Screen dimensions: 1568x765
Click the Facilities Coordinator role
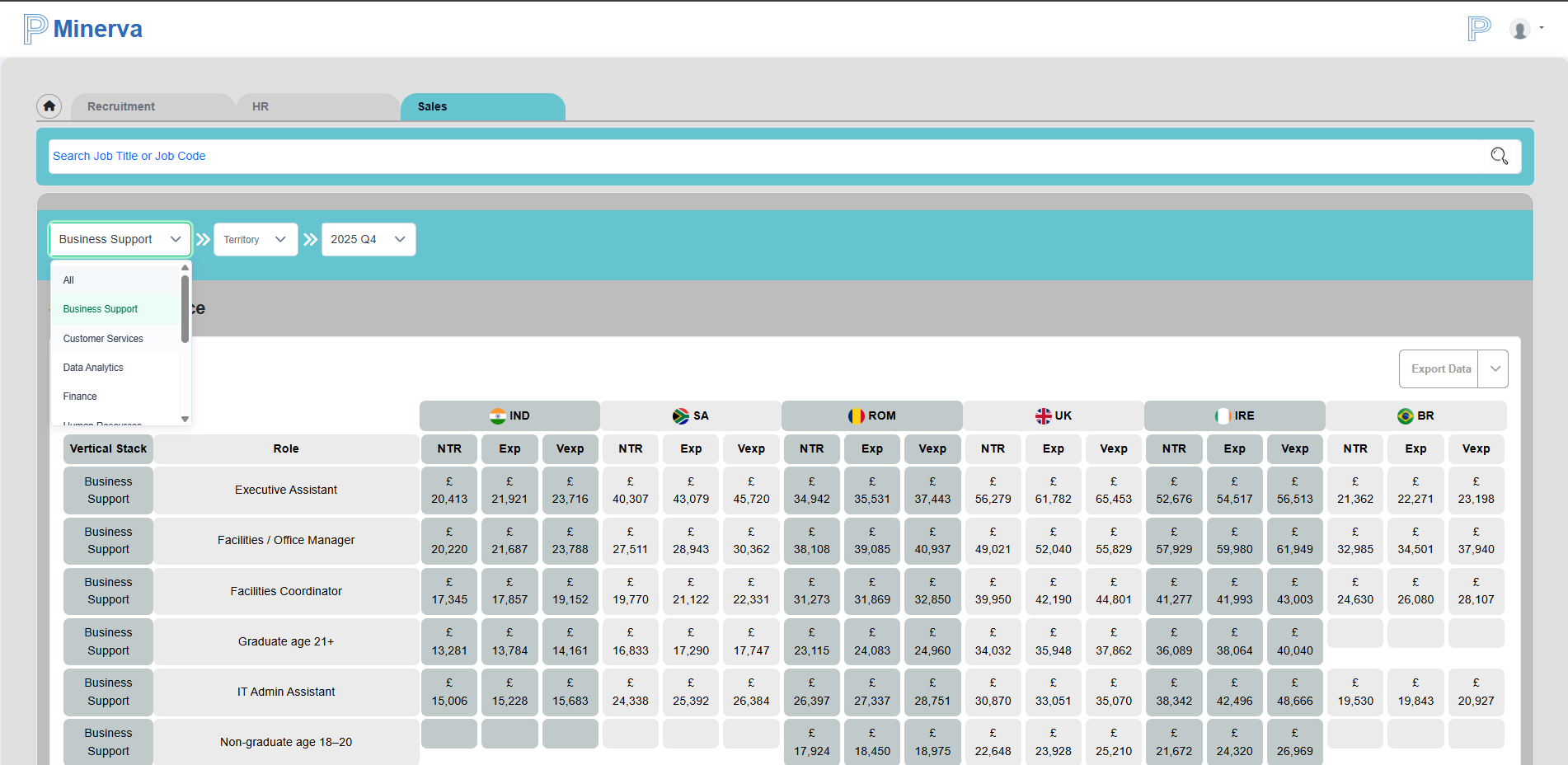(286, 591)
